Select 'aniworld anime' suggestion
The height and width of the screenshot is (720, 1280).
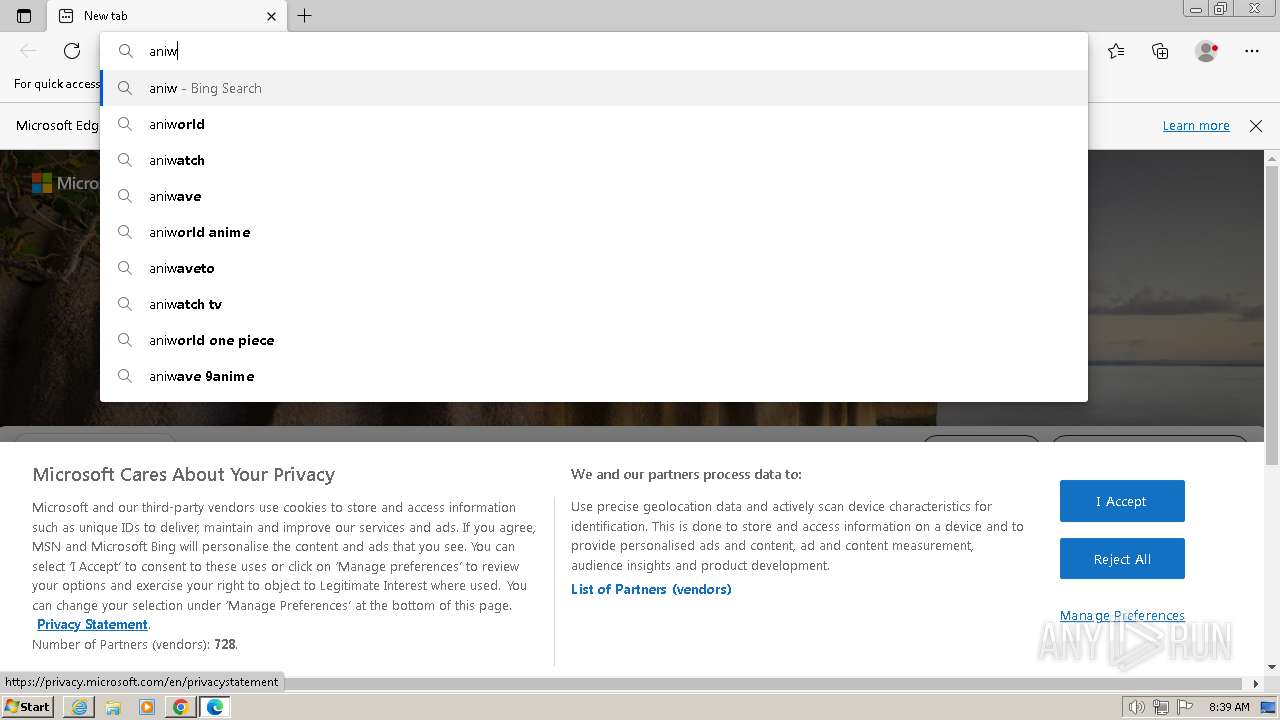[594, 232]
